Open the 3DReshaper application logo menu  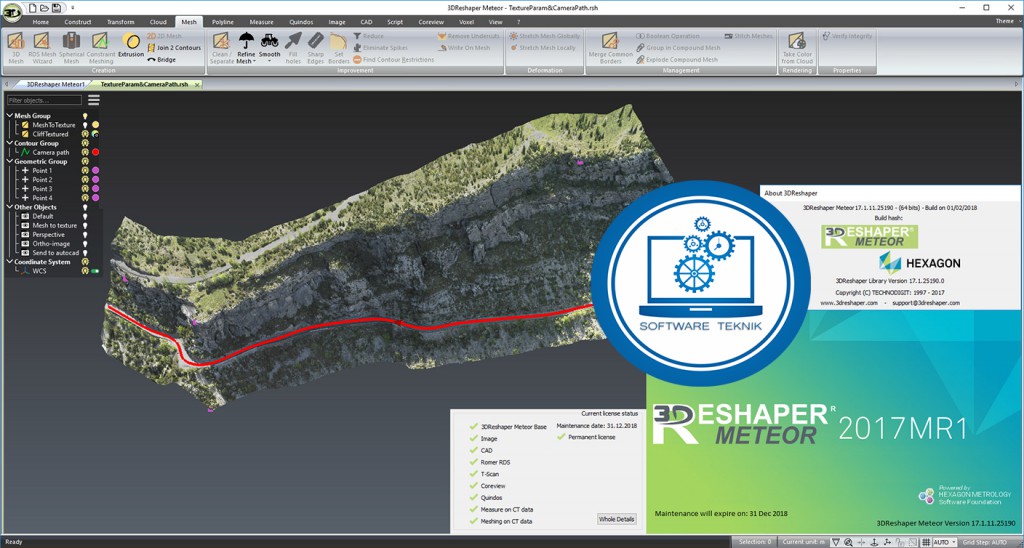[10, 11]
